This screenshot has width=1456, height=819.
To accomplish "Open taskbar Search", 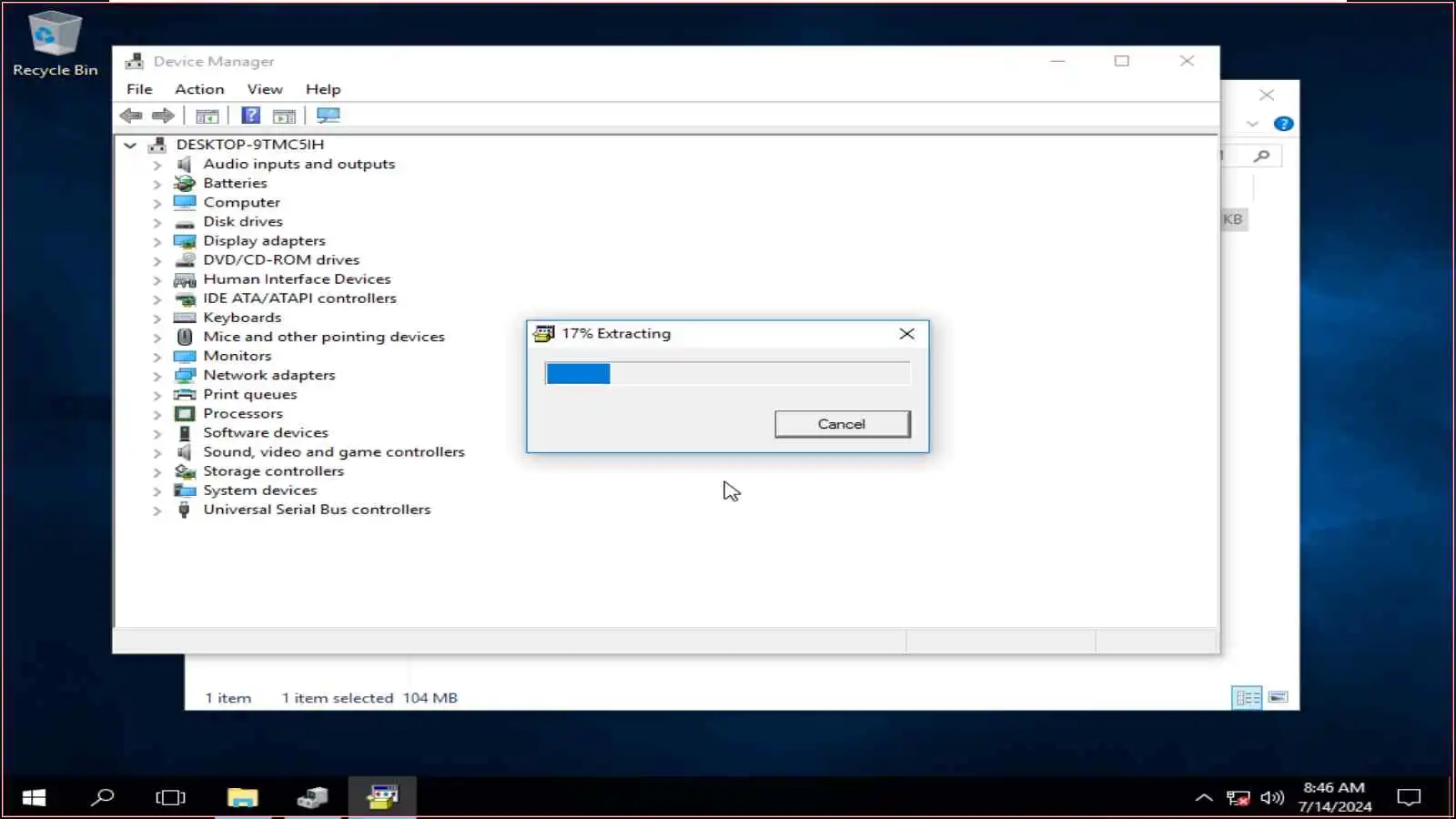I will coord(102,798).
